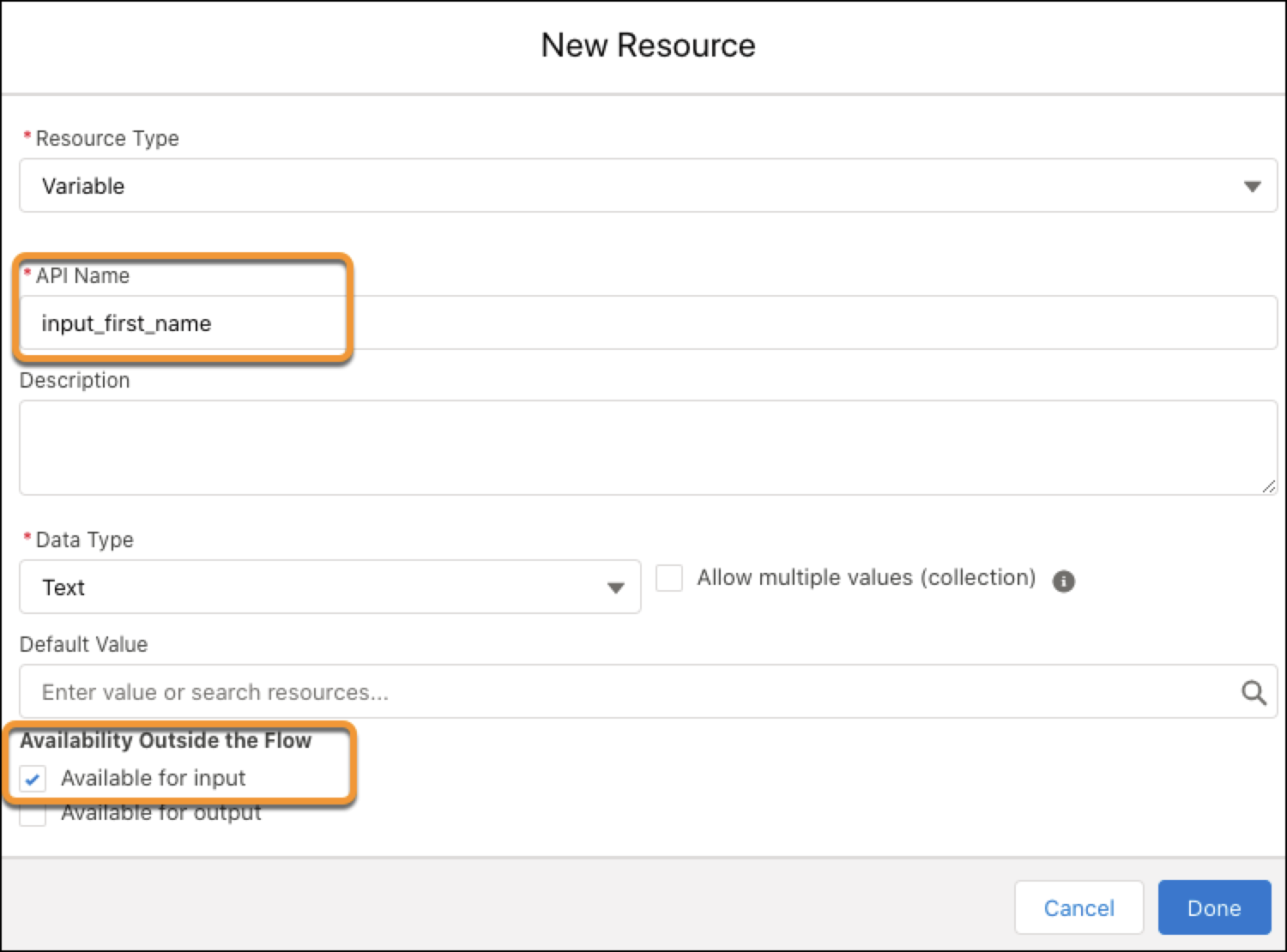Enable Allow multiple values (collection) checkbox
Screen dimensions: 1287x952
[x=669, y=578]
